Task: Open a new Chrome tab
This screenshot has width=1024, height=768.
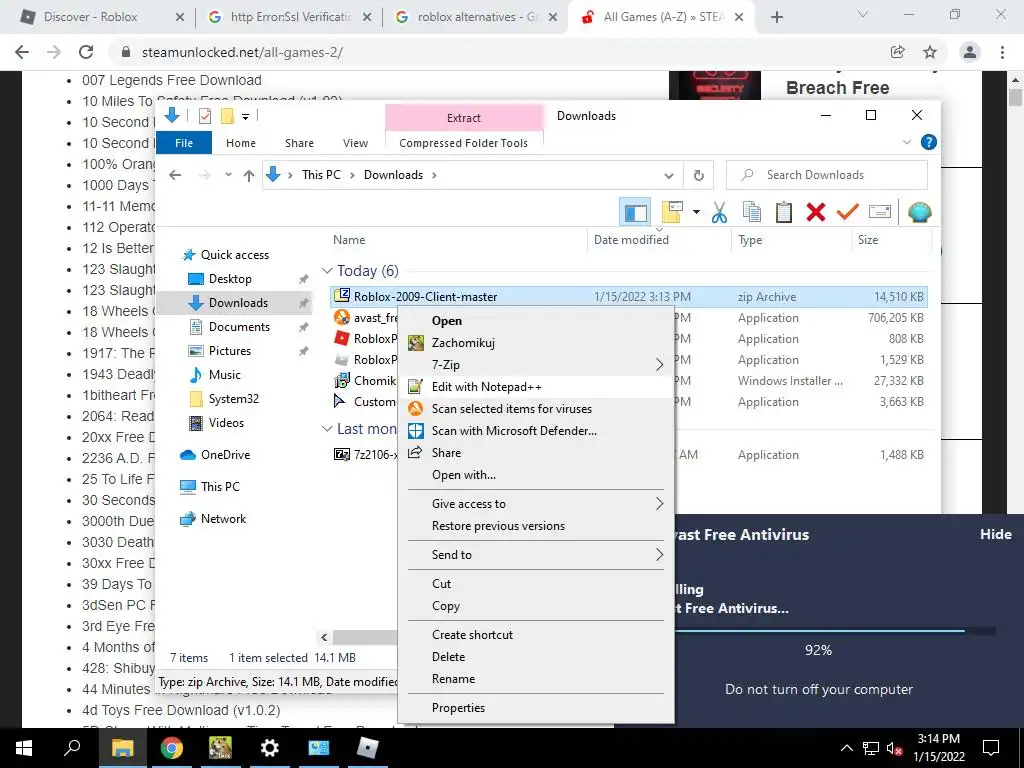Action: coord(776,17)
